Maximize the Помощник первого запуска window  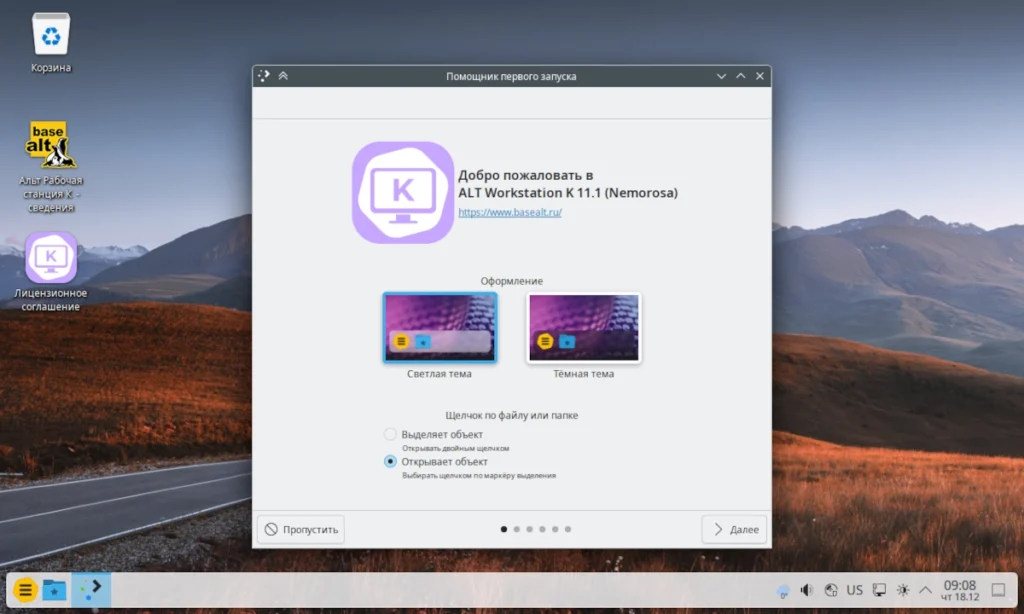(741, 76)
